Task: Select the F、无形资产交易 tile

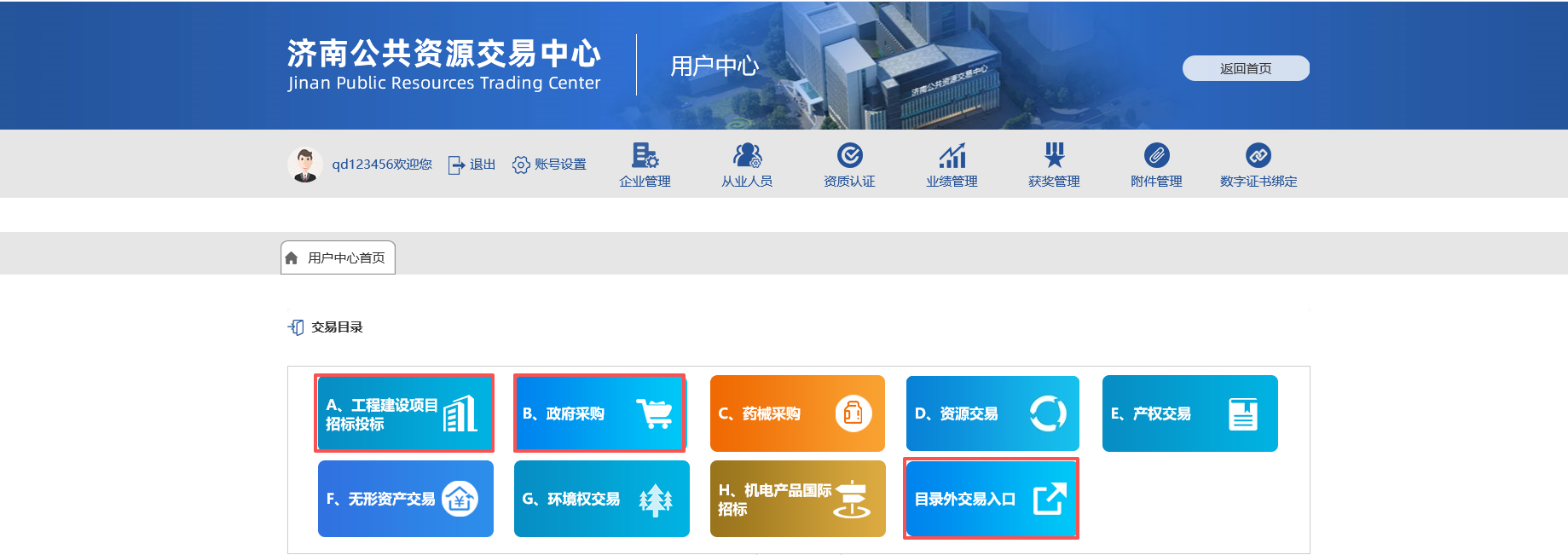Action: (405, 499)
